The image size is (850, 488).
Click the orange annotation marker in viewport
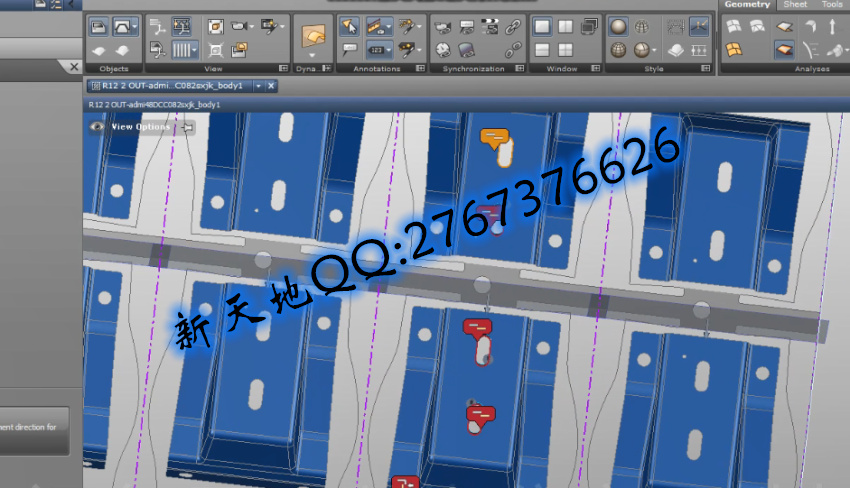494,139
